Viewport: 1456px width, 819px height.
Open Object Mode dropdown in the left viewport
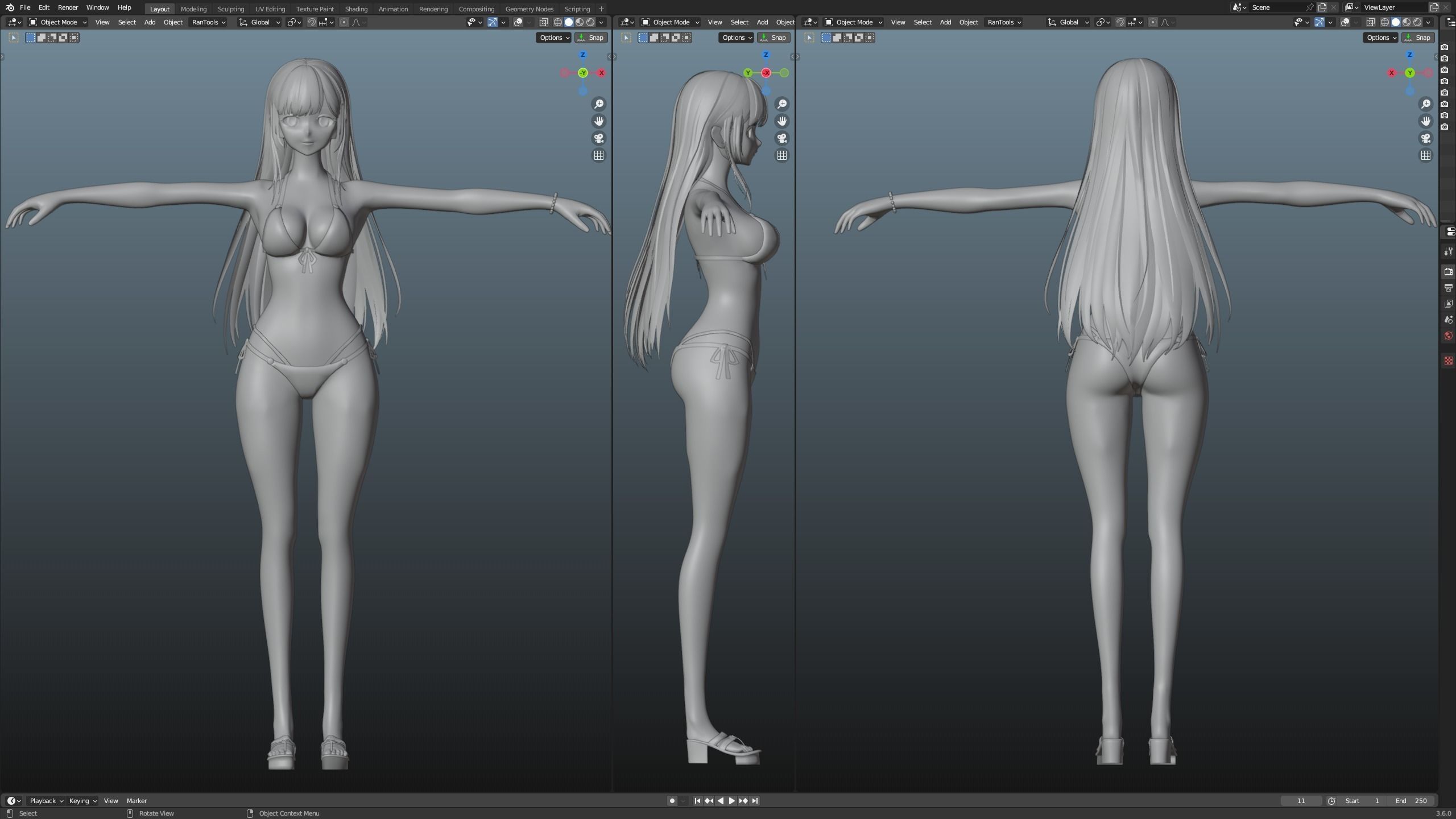[58, 22]
